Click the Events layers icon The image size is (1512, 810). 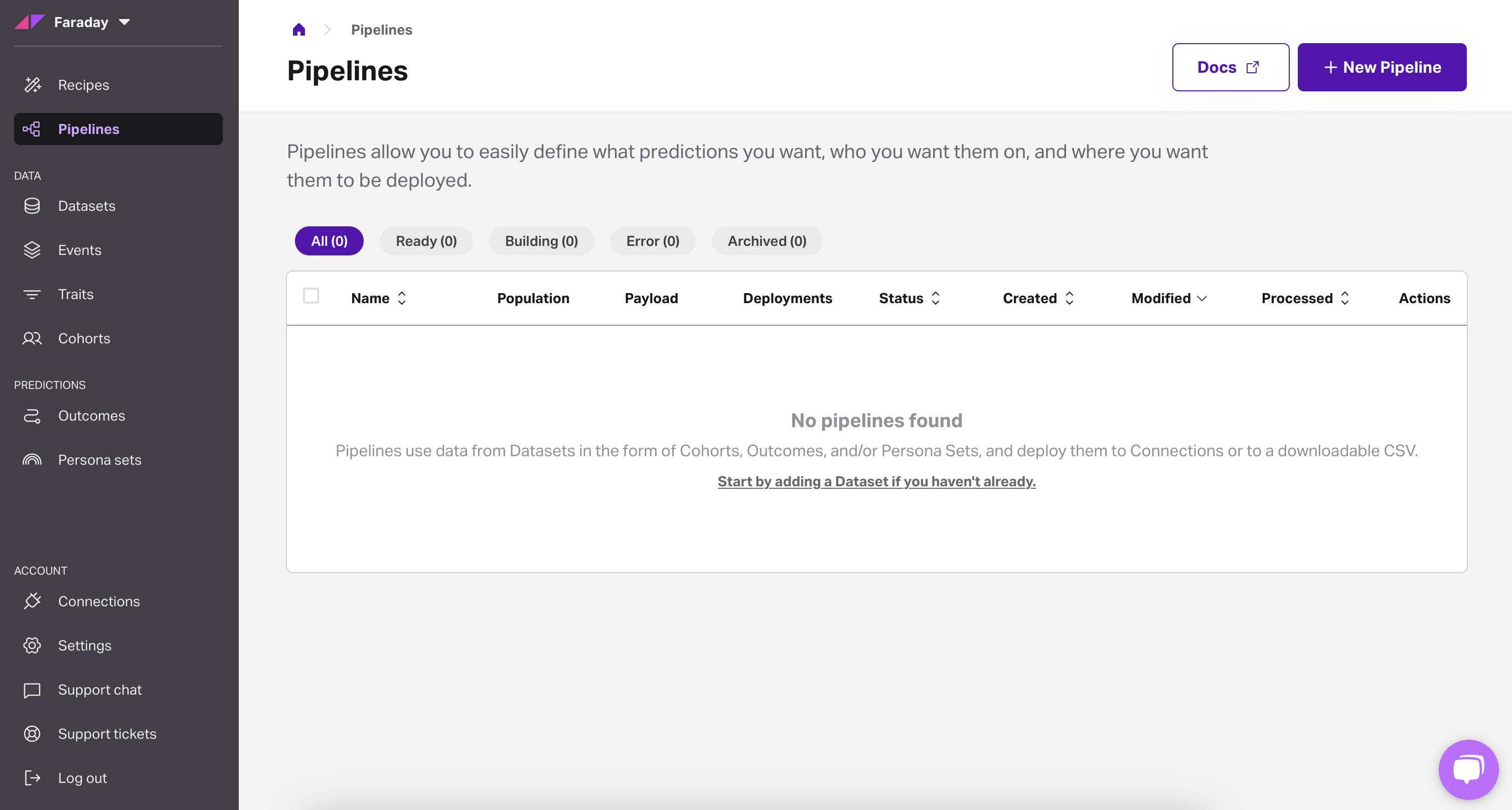32,249
